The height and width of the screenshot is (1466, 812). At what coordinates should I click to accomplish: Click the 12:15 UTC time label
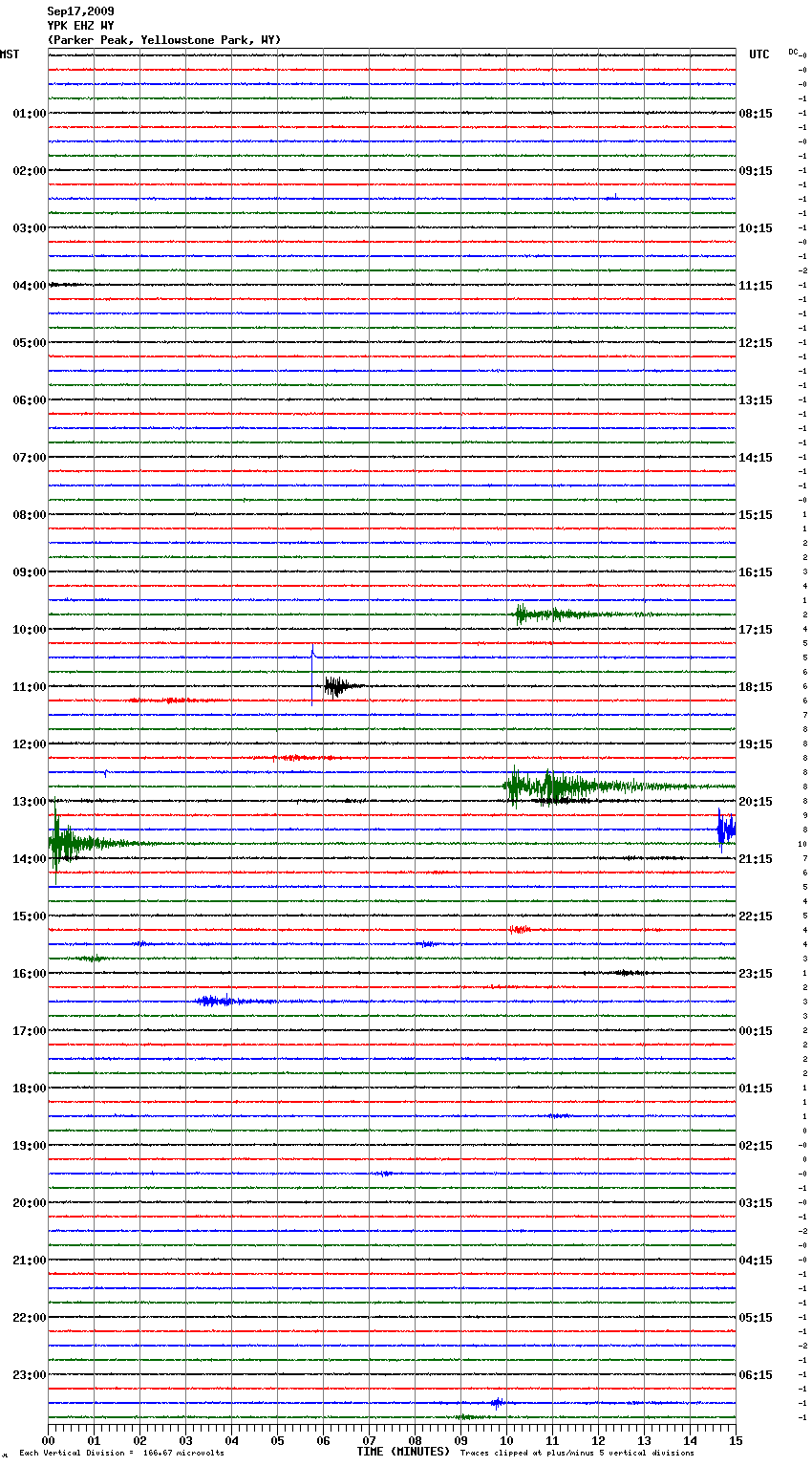coord(756,343)
